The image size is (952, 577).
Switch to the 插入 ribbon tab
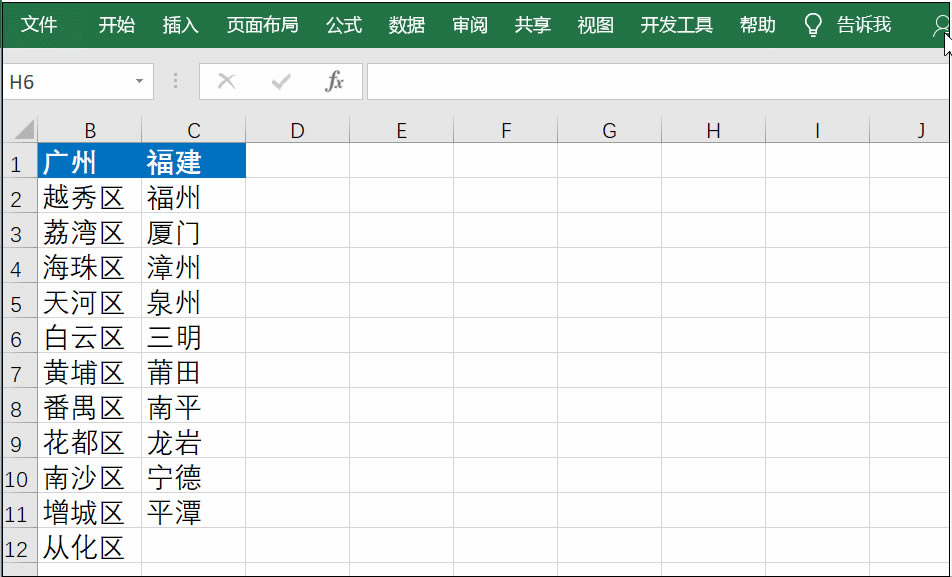(x=179, y=26)
